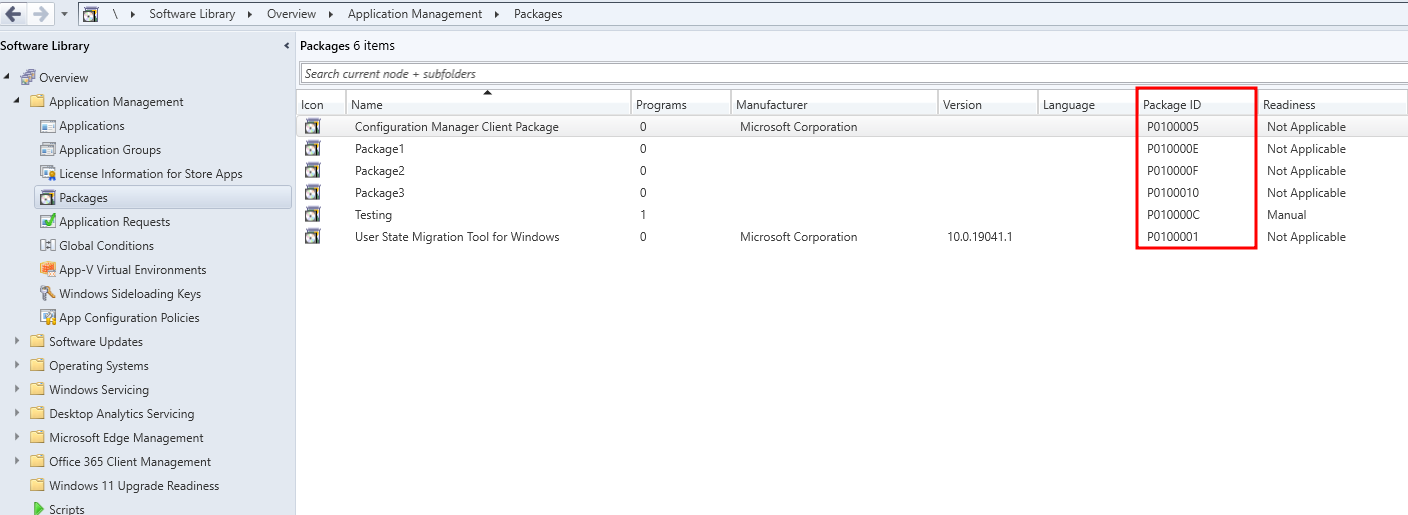
Task: Click the Application Management folder icon
Action: pyautogui.click(x=38, y=101)
